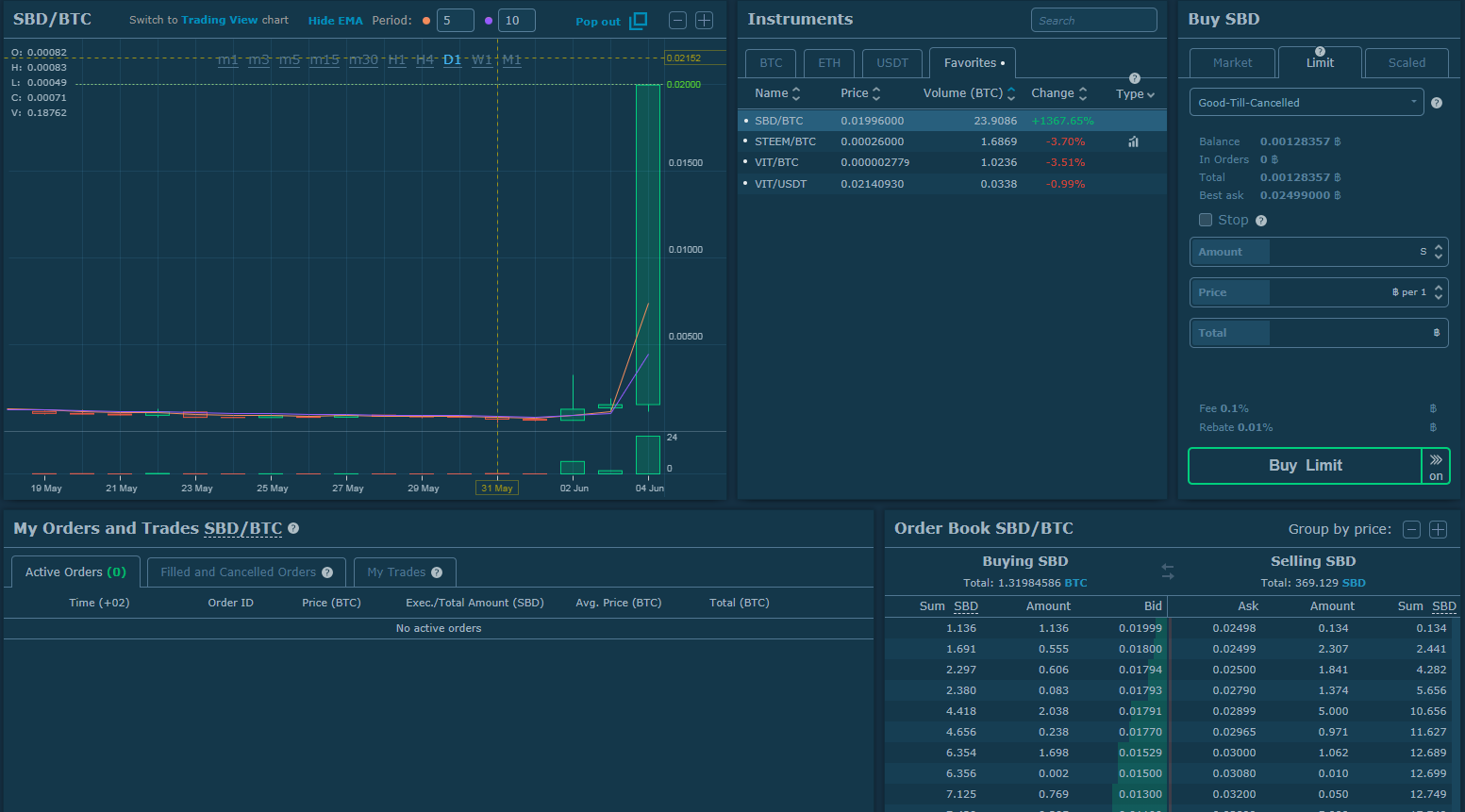Screen dimensions: 1465x812
Task: Pop out the chart window icon
Action: [x=639, y=20]
